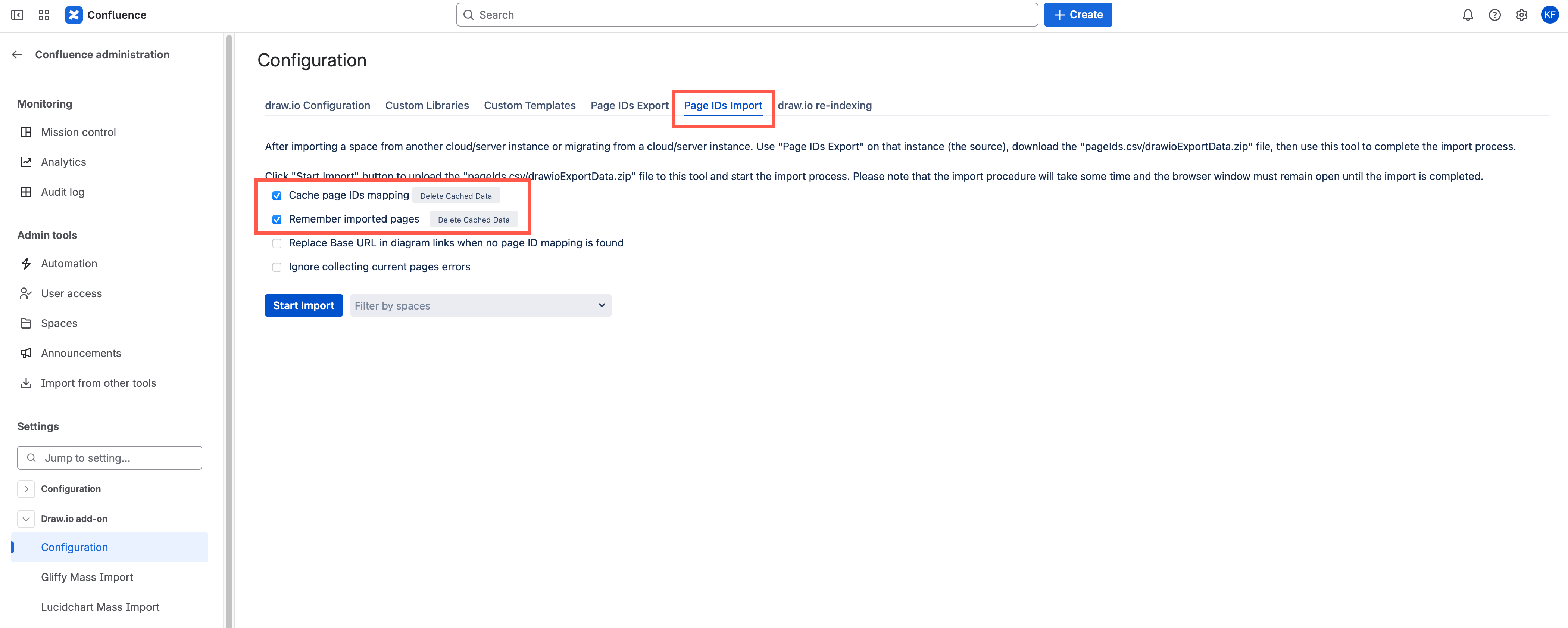
Task: Open User access settings
Action: (x=71, y=293)
